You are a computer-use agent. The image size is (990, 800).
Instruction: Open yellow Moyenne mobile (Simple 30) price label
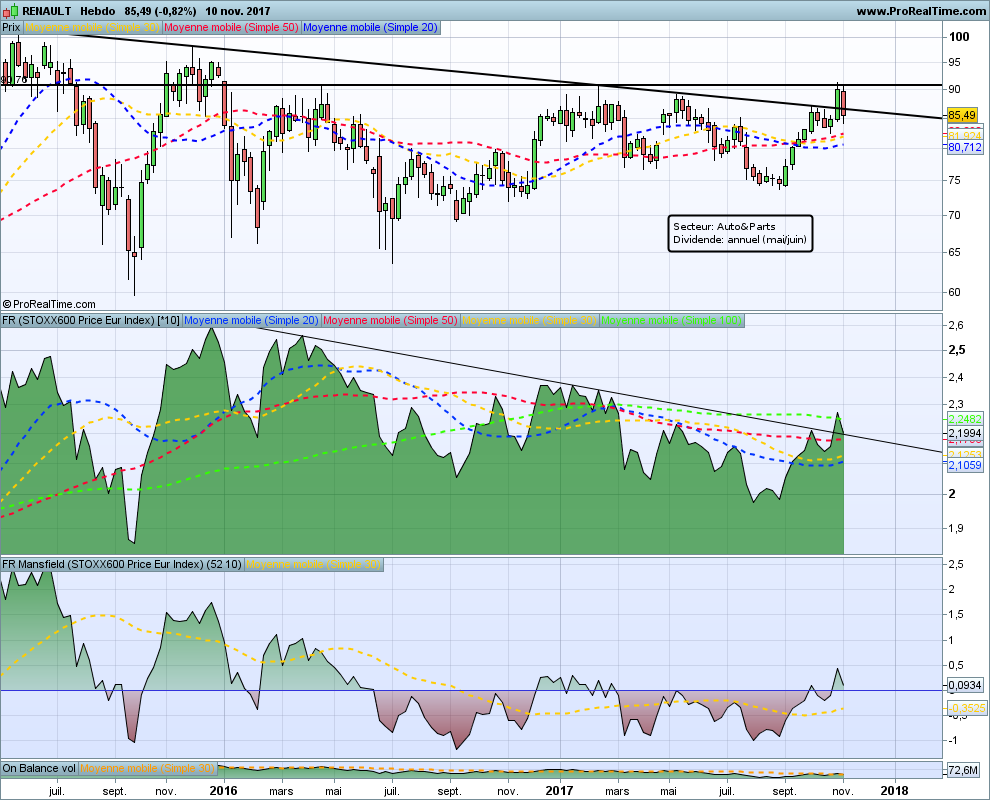point(93,28)
